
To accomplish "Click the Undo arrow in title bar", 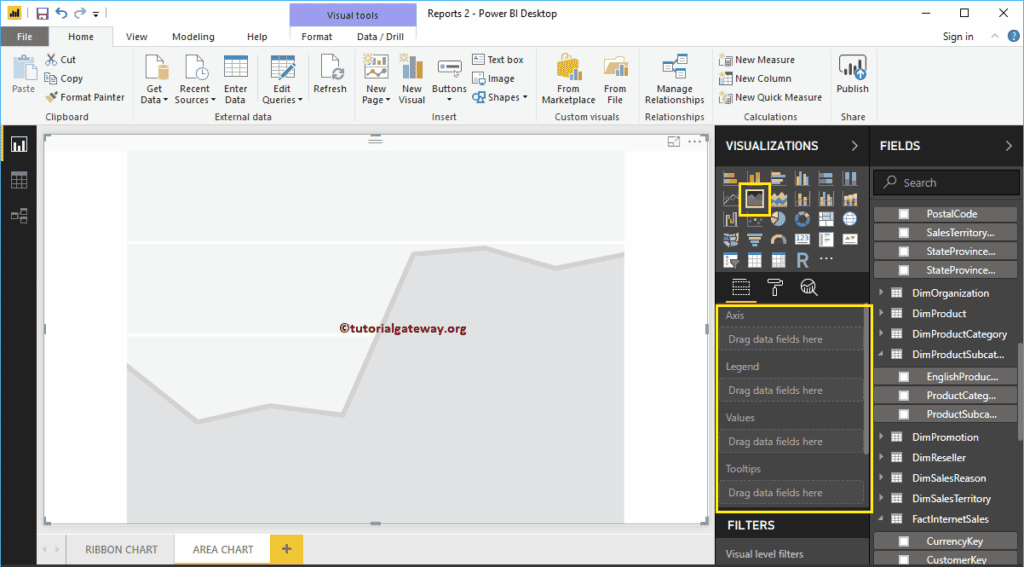I will 61,13.
